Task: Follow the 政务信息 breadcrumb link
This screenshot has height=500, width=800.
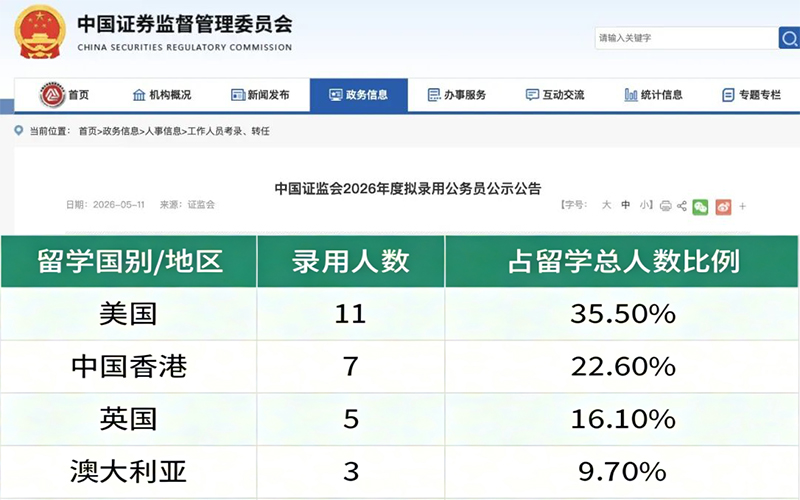Action: [120, 131]
